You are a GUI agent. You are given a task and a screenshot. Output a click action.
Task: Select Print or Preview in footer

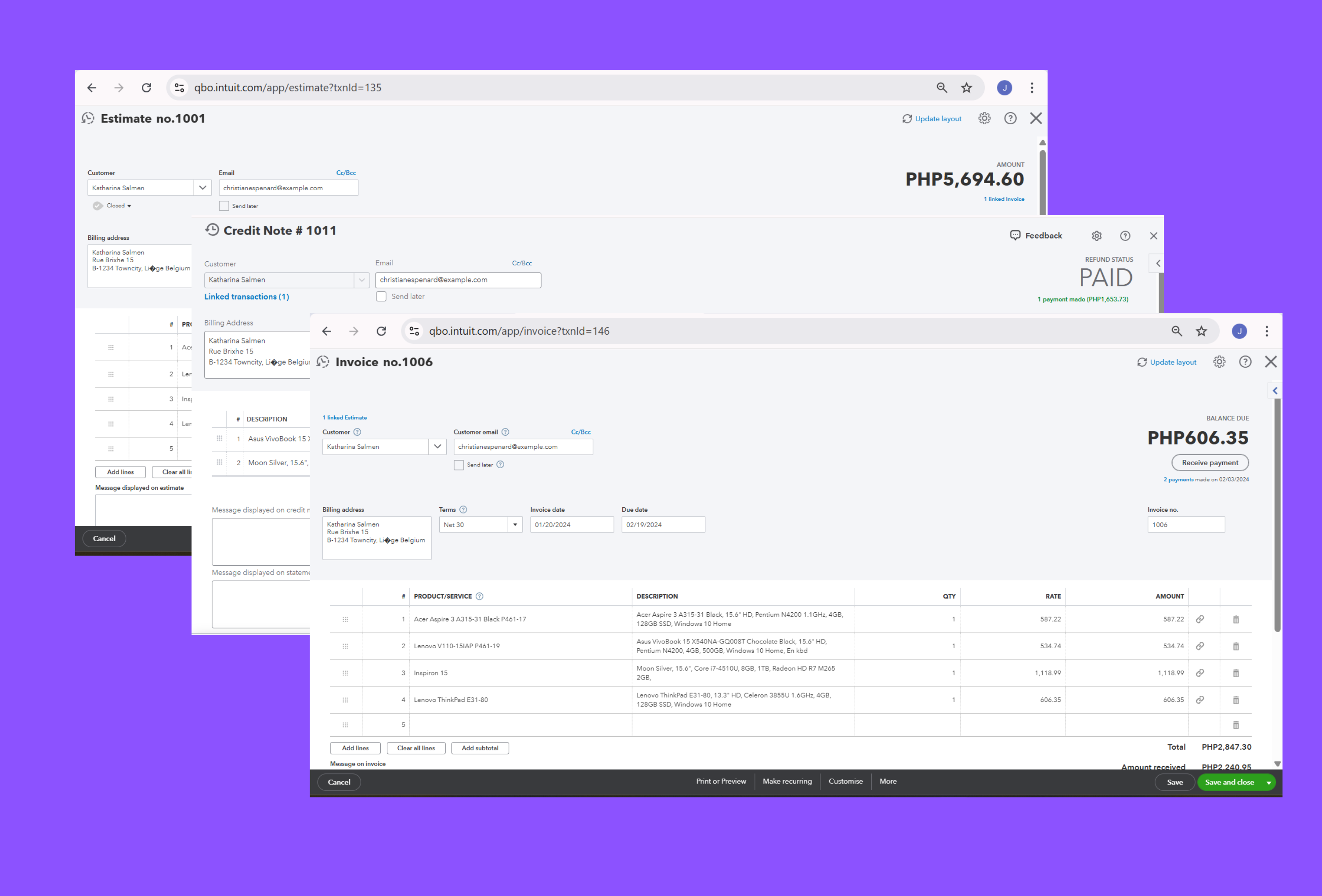[721, 781]
